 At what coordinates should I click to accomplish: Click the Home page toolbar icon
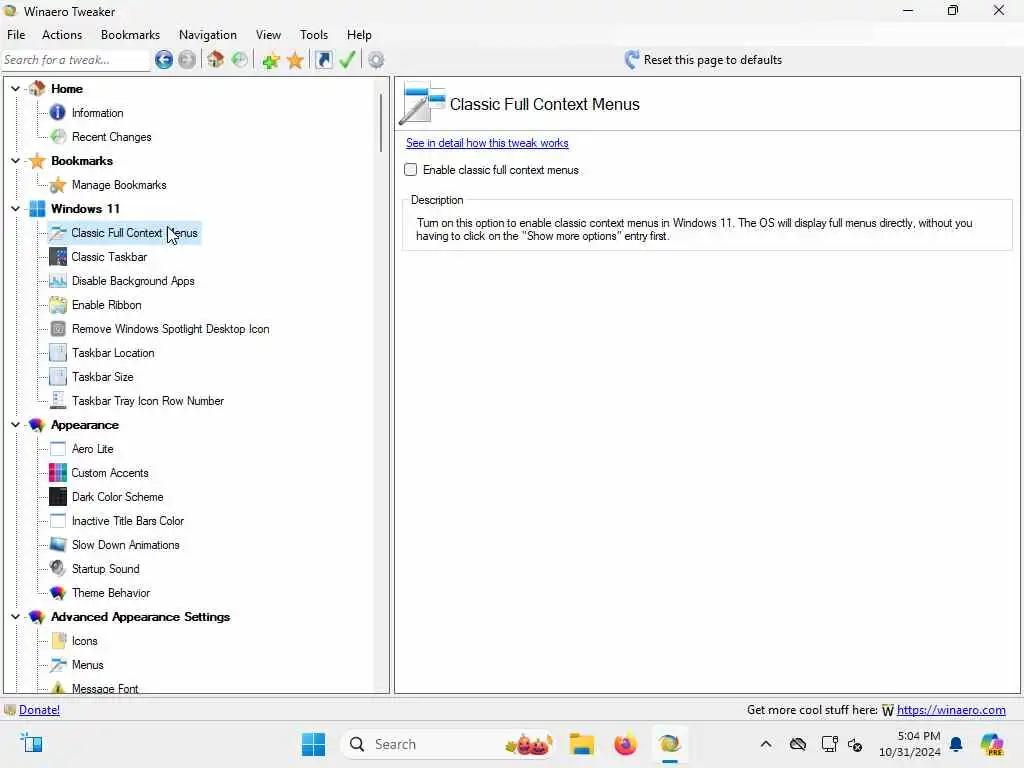click(216, 60)
